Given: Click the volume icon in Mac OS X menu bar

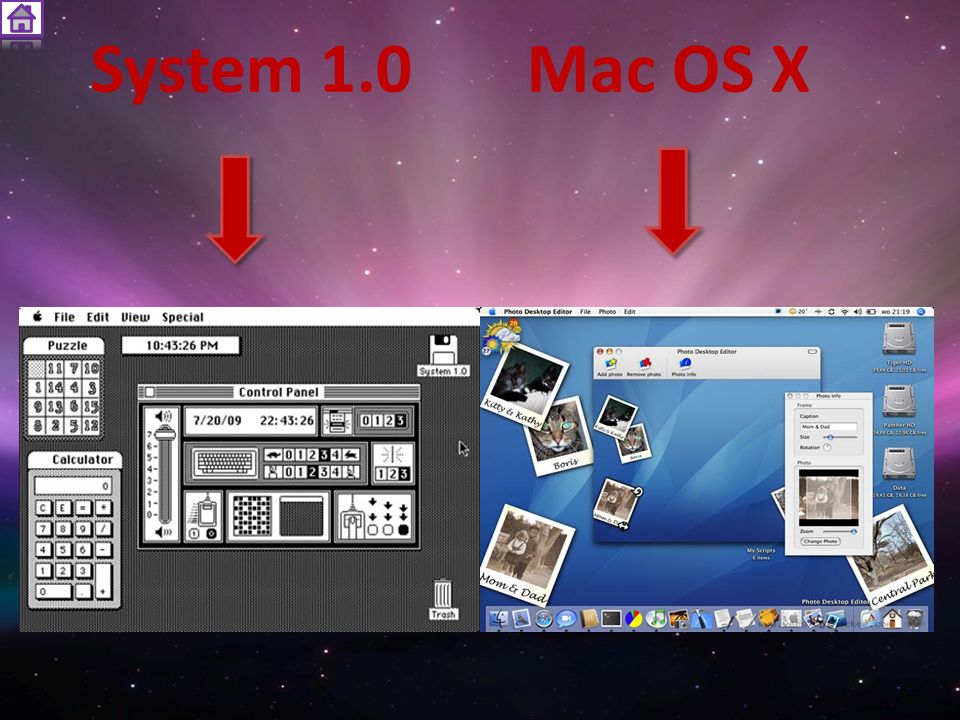Looking at the screenshot, I should click(858, 312).
